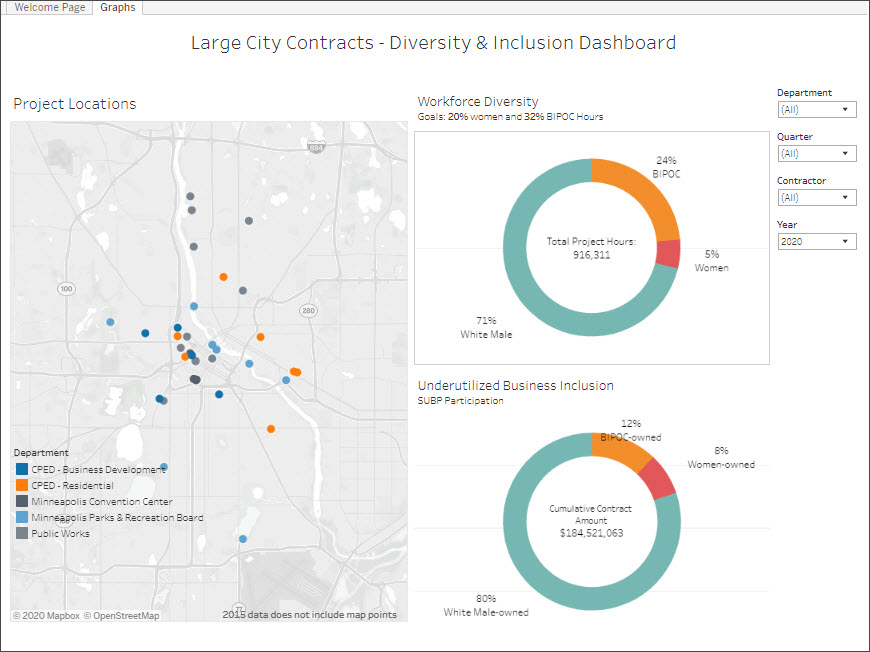Click the 'Project Locations' heading
870x652 pixels.
click(75, 104)
